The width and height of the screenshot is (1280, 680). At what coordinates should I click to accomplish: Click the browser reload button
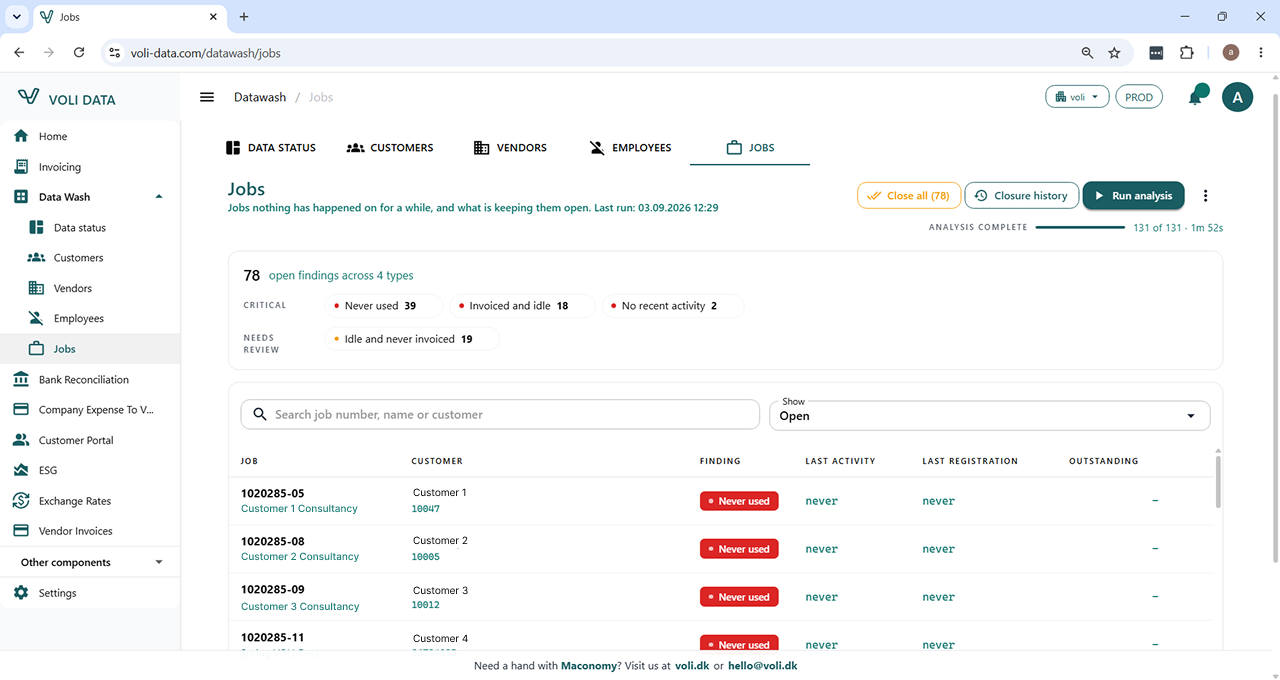tap(79, 53)
